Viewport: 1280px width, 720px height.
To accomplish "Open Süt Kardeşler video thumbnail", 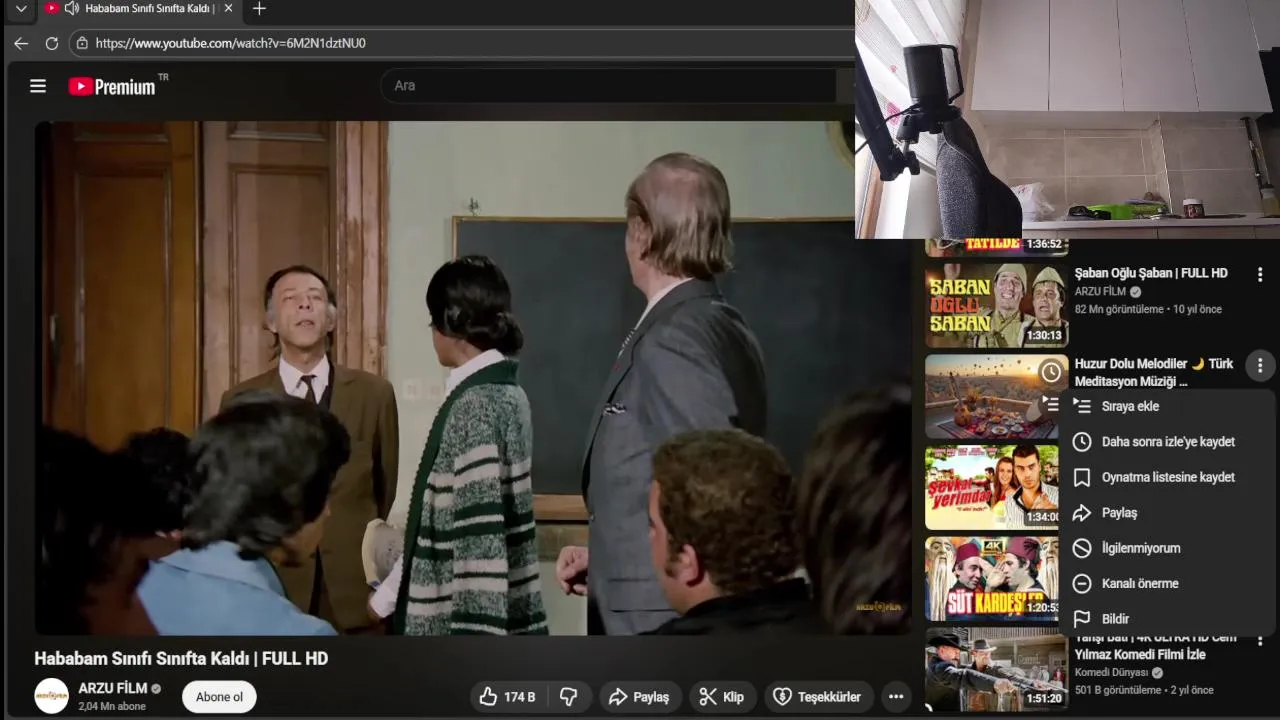I will [x=991, y=579].
